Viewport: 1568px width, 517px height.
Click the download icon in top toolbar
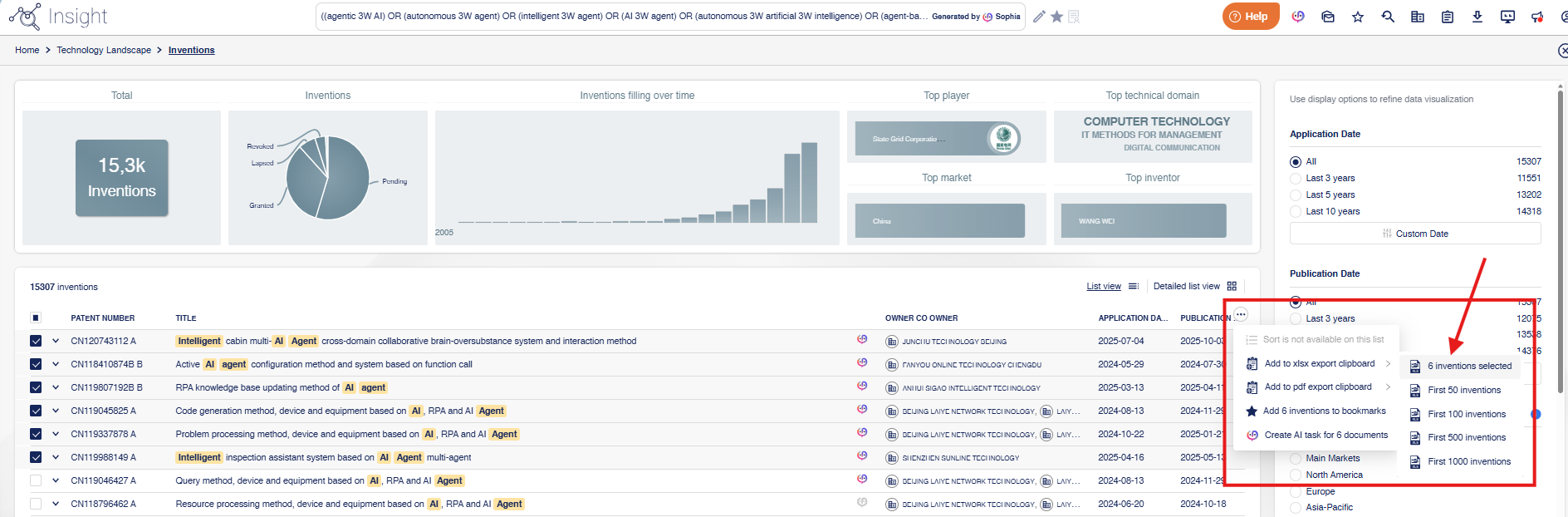tap(1477, 17)
